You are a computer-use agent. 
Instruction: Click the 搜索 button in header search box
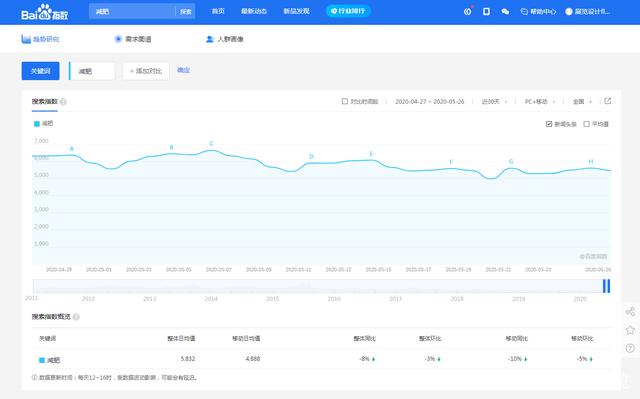click(186, 11)
